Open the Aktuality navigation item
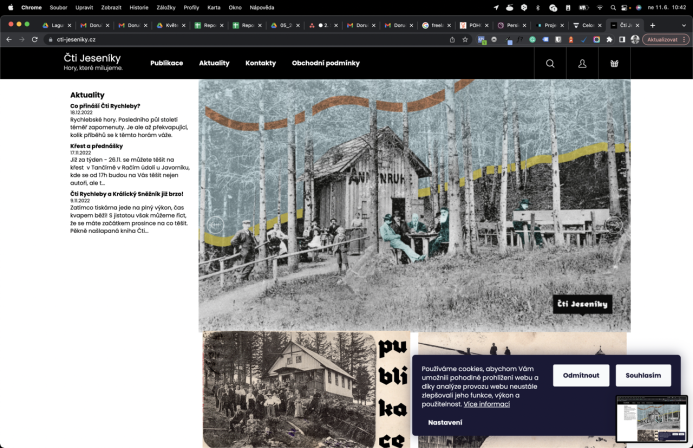Viewport: 693px width, 448px height. pyautogui.click(x=214, y=63)
